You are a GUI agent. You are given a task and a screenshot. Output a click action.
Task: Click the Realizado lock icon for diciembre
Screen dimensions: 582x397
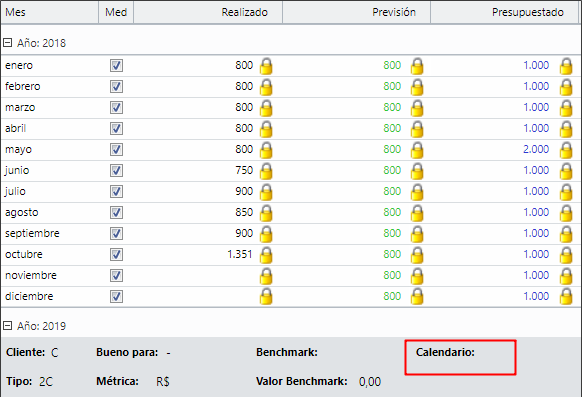tap(266, 297)
